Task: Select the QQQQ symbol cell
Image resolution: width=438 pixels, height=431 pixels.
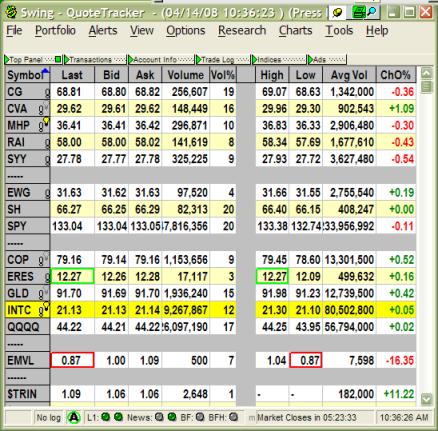Action: click(x=27, y=327)
